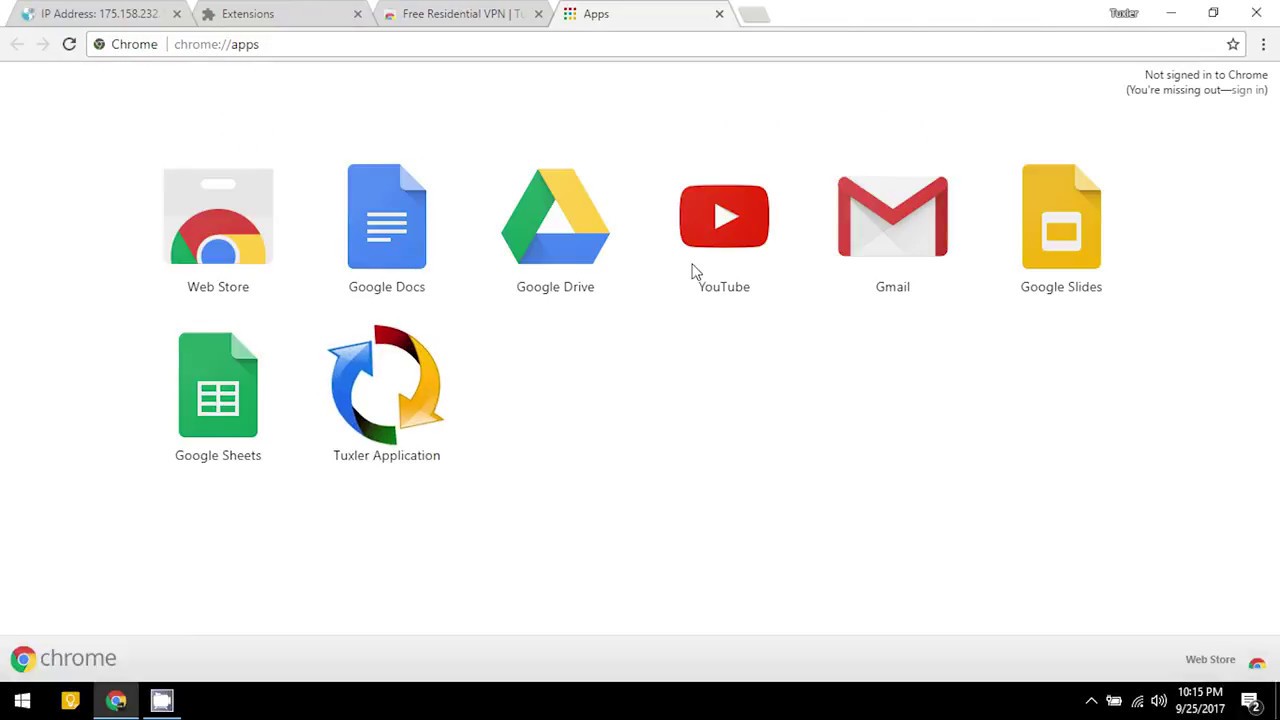Close the Extensions tab
This screenshot has height=720, width=1280.
358,14
